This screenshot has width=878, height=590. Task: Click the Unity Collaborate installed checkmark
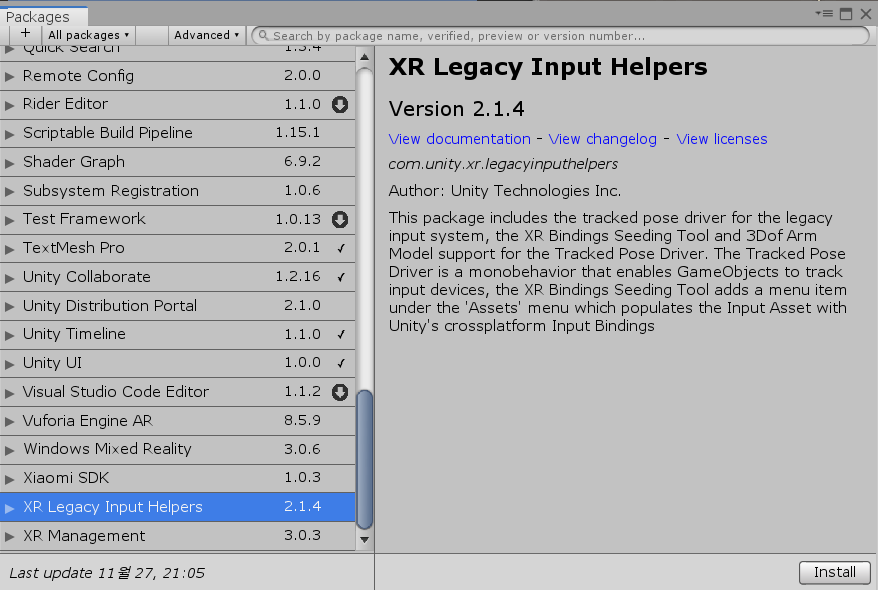click(341, 277)
